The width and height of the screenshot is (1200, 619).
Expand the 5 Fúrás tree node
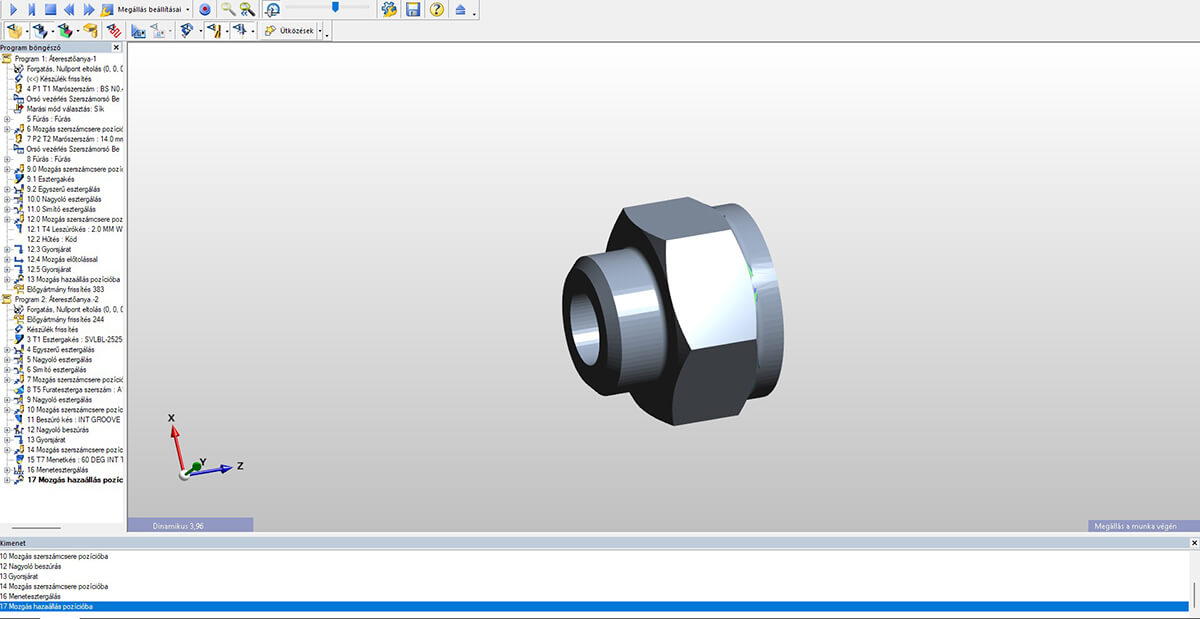click(7, 119)
